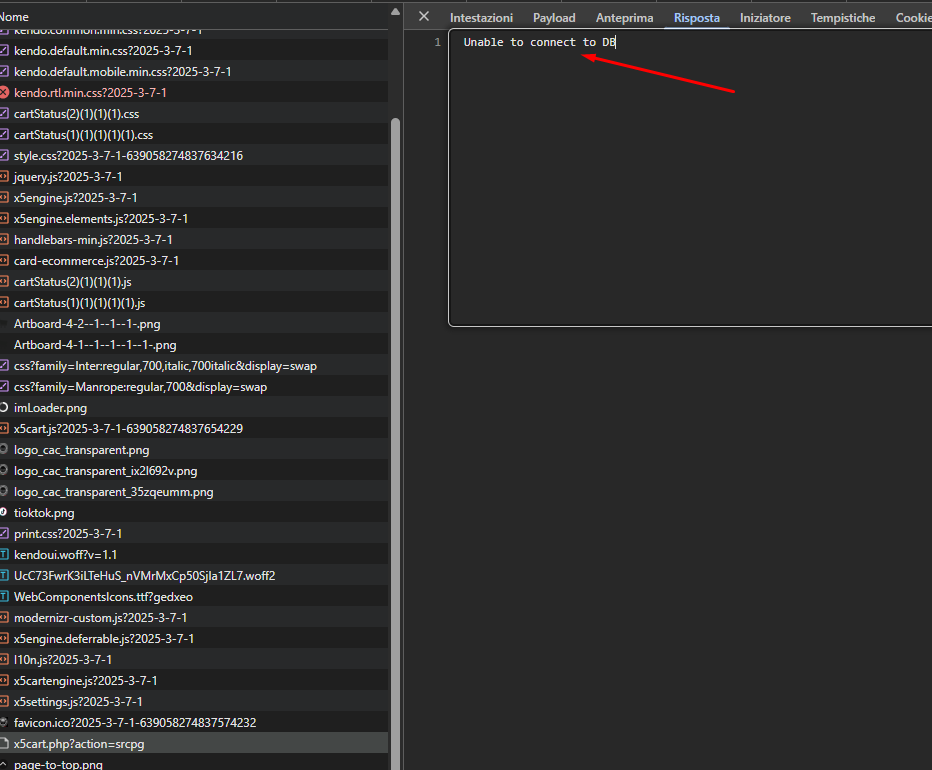
Task: Click the Nome column header
Action: 14,17
